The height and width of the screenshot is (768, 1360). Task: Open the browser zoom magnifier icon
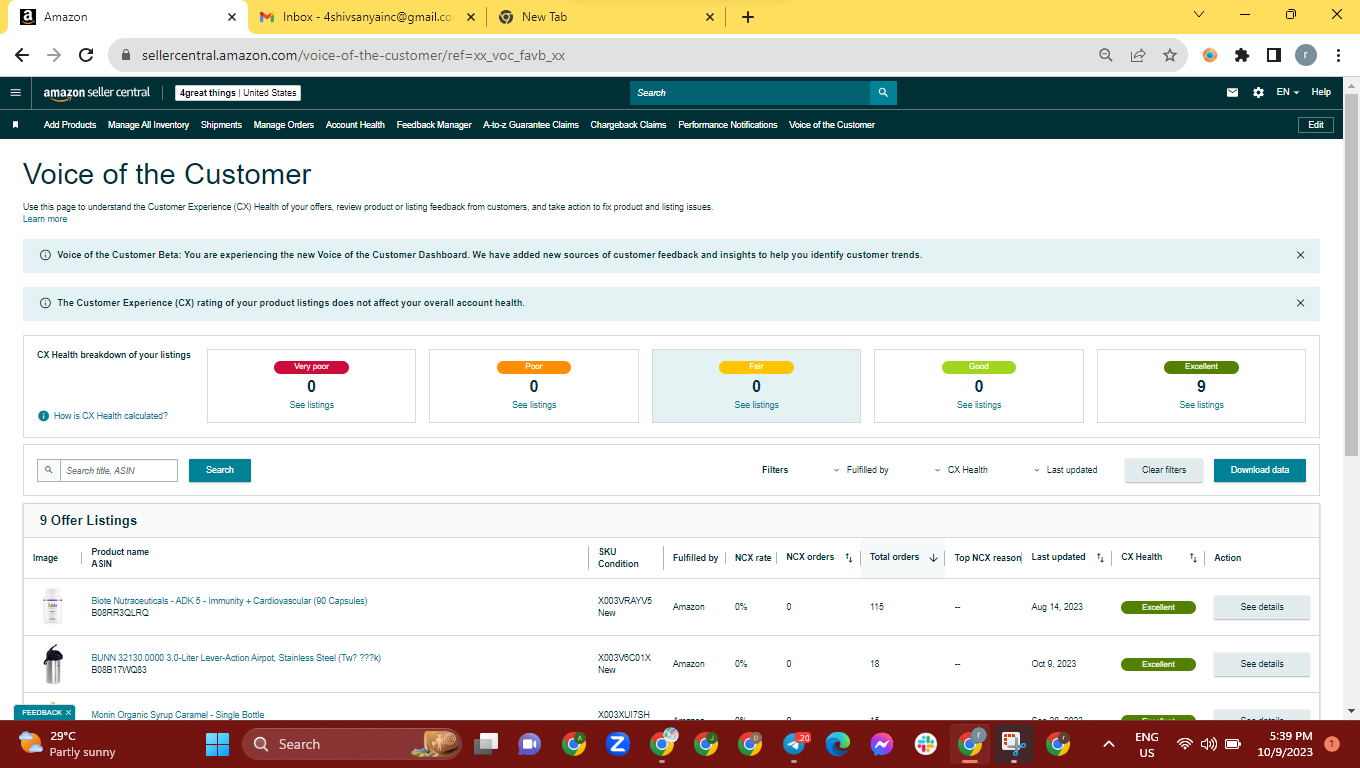click(1105, 56)
